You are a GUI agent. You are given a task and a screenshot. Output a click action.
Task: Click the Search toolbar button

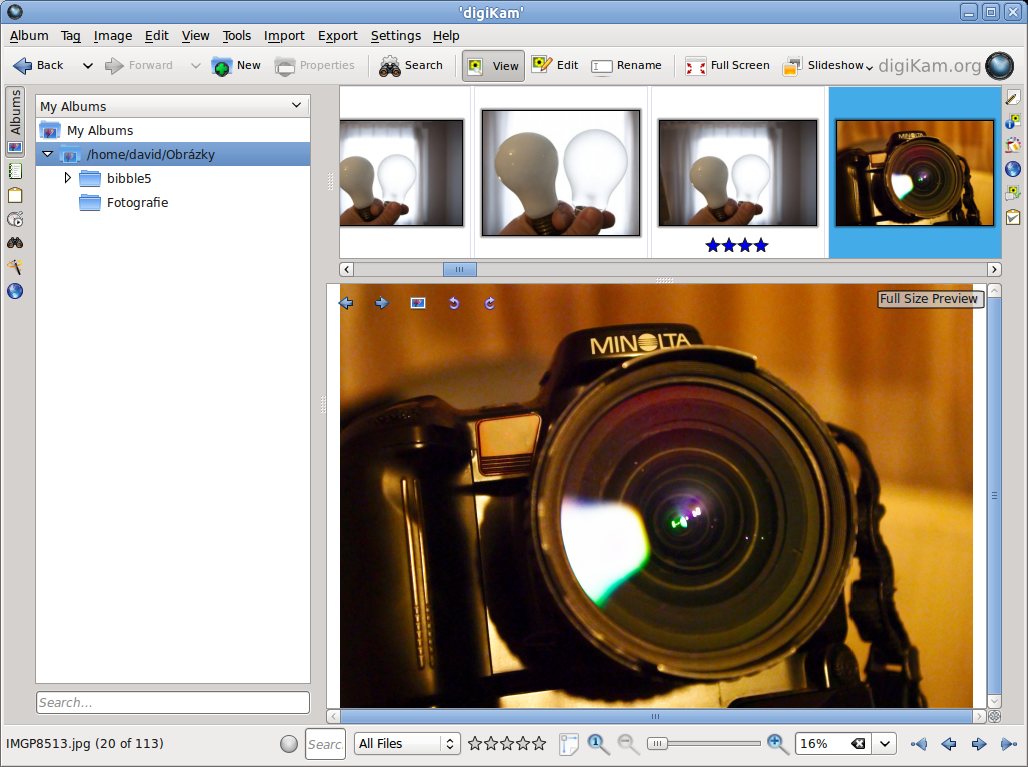[x=411, y=66]
